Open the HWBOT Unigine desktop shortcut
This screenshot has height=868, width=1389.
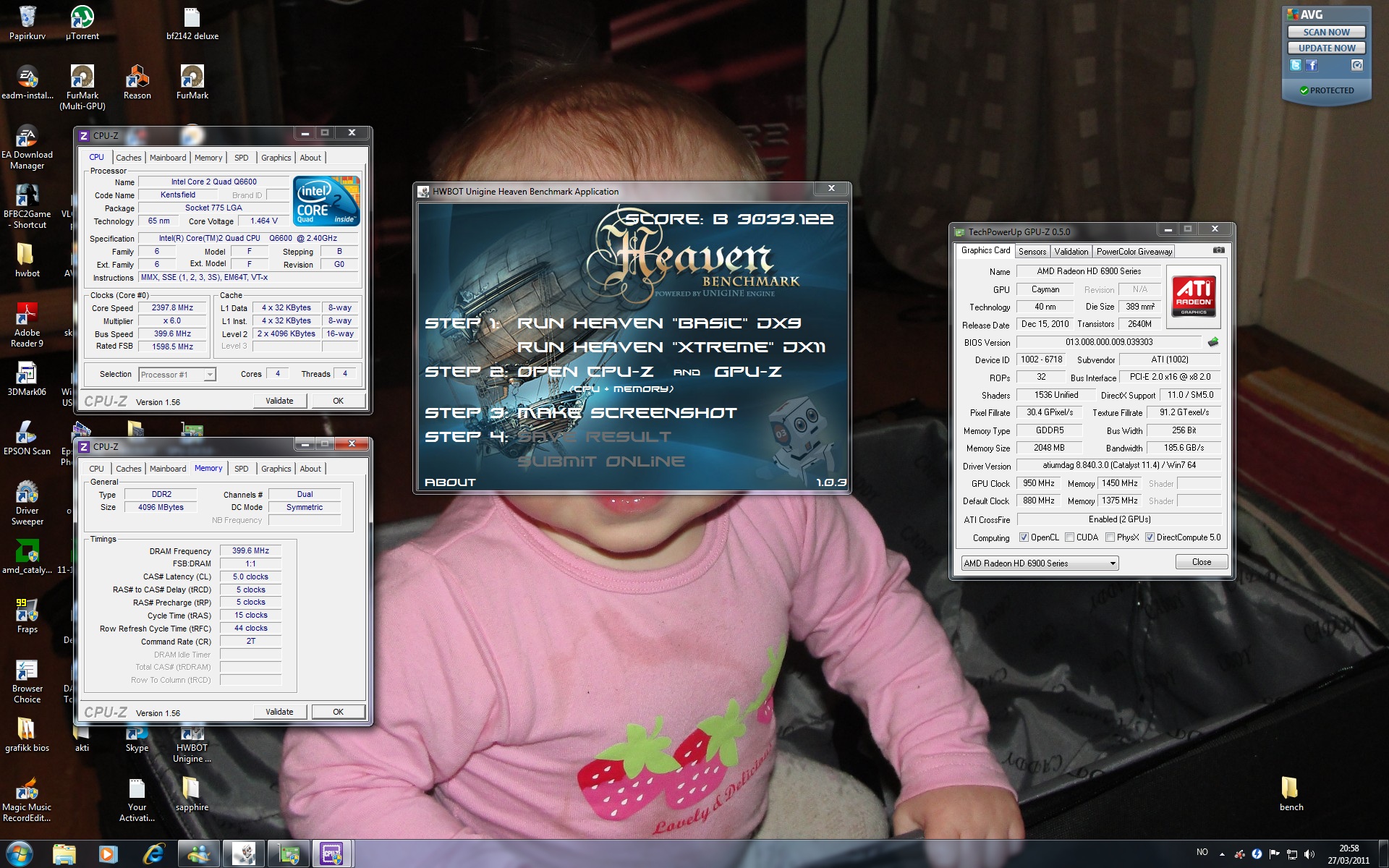(x=192, y=745)
